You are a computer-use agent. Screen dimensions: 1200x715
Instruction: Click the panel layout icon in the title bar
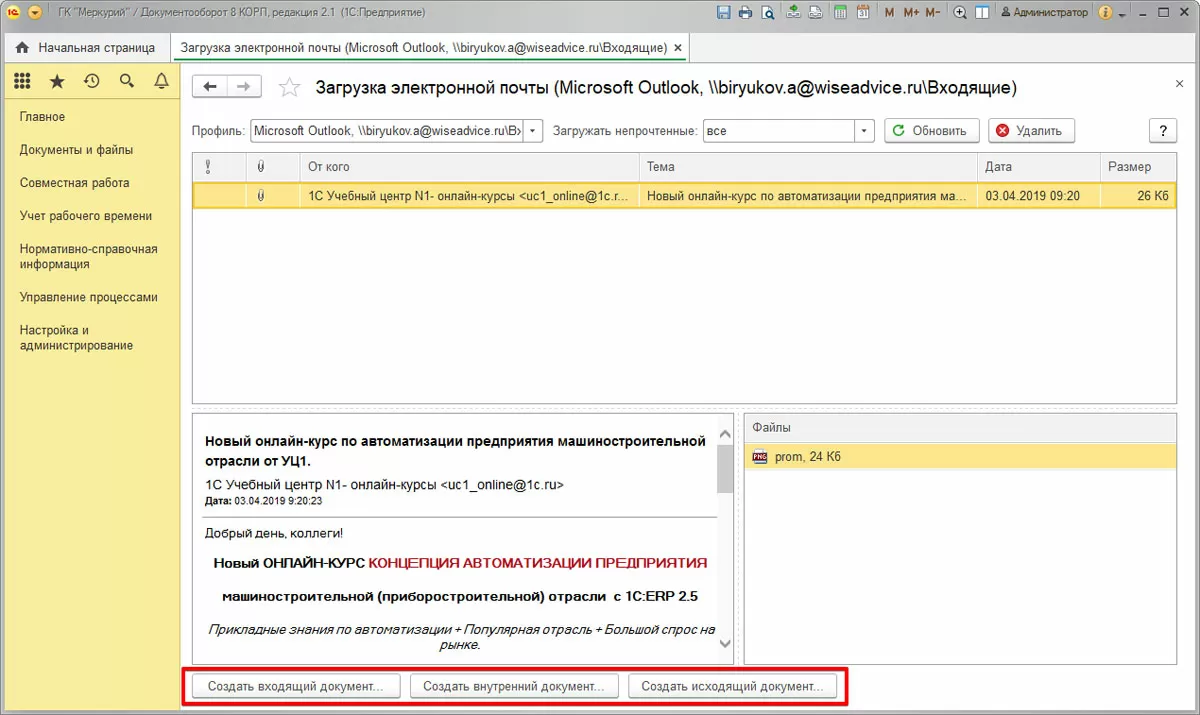[x=982, y=13]
